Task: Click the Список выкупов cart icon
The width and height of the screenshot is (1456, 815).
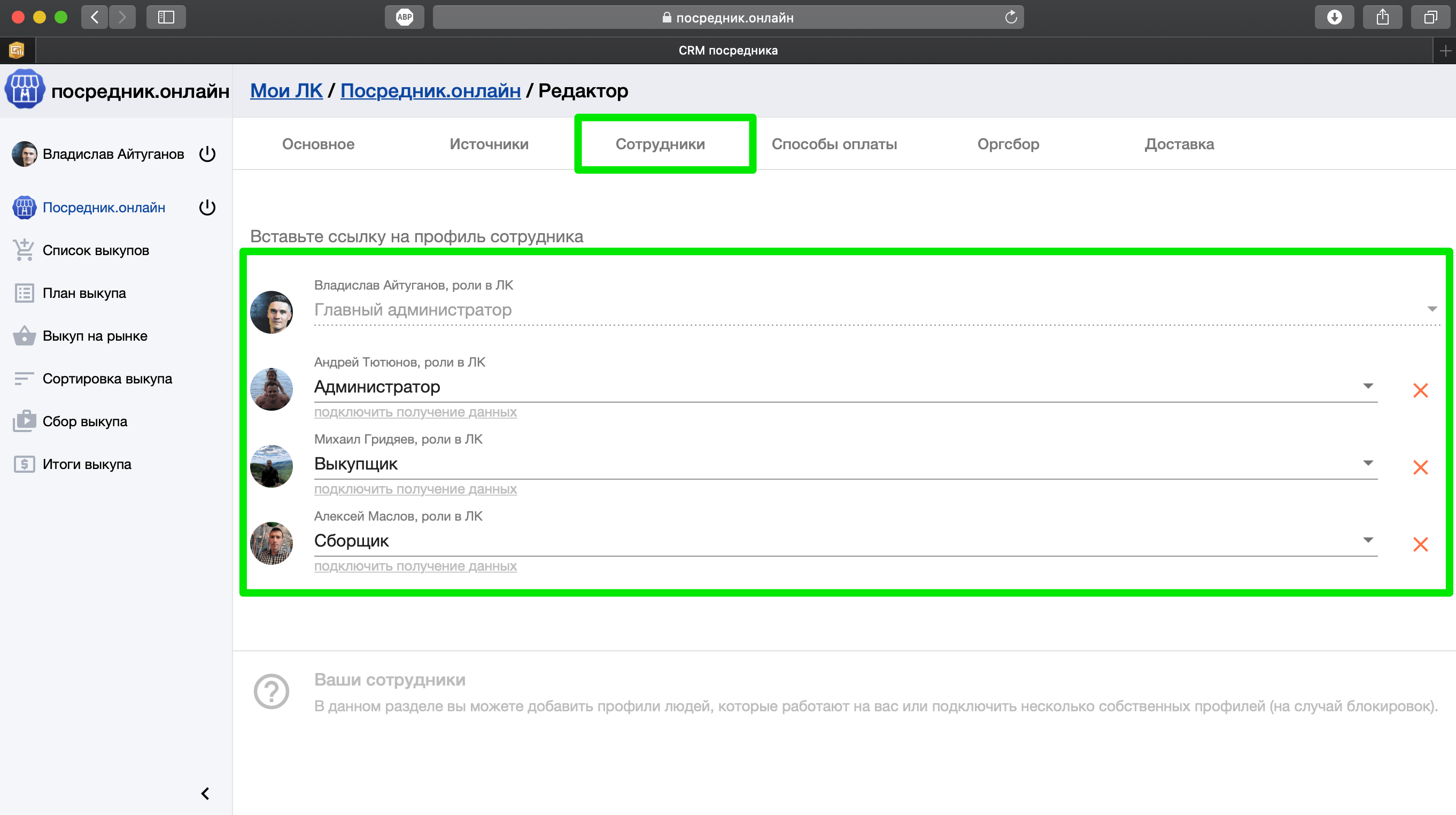Action: click(x=24, y=250)
